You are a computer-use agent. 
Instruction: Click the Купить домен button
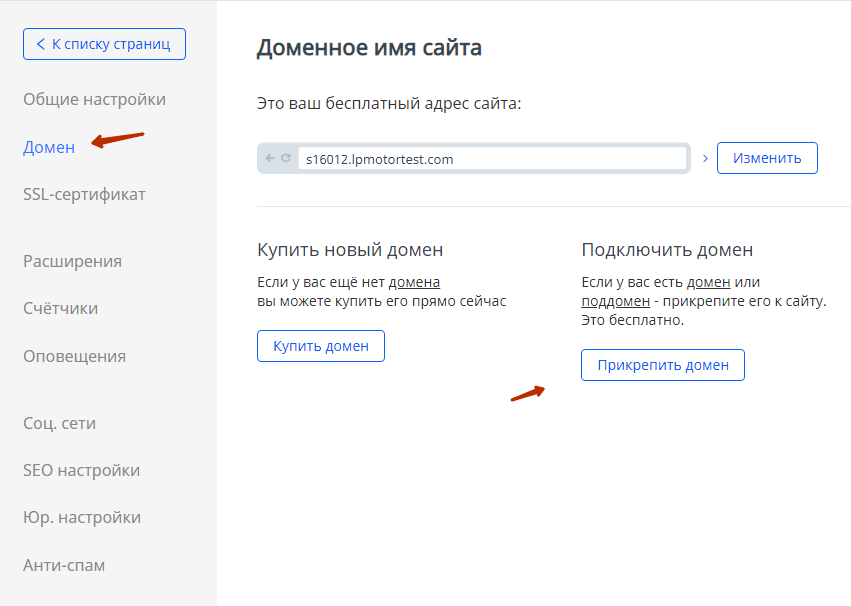point(321,346)
